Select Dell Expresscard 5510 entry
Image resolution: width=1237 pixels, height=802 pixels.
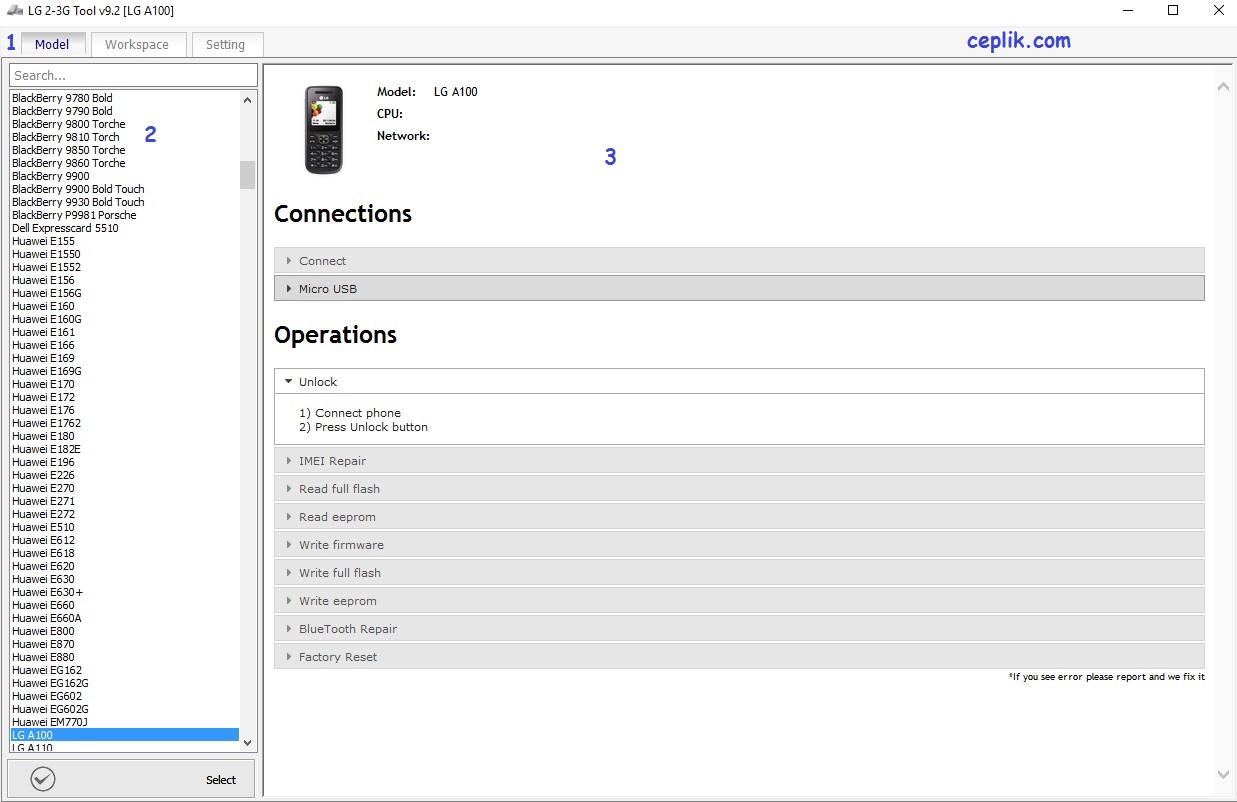point(65,228)
